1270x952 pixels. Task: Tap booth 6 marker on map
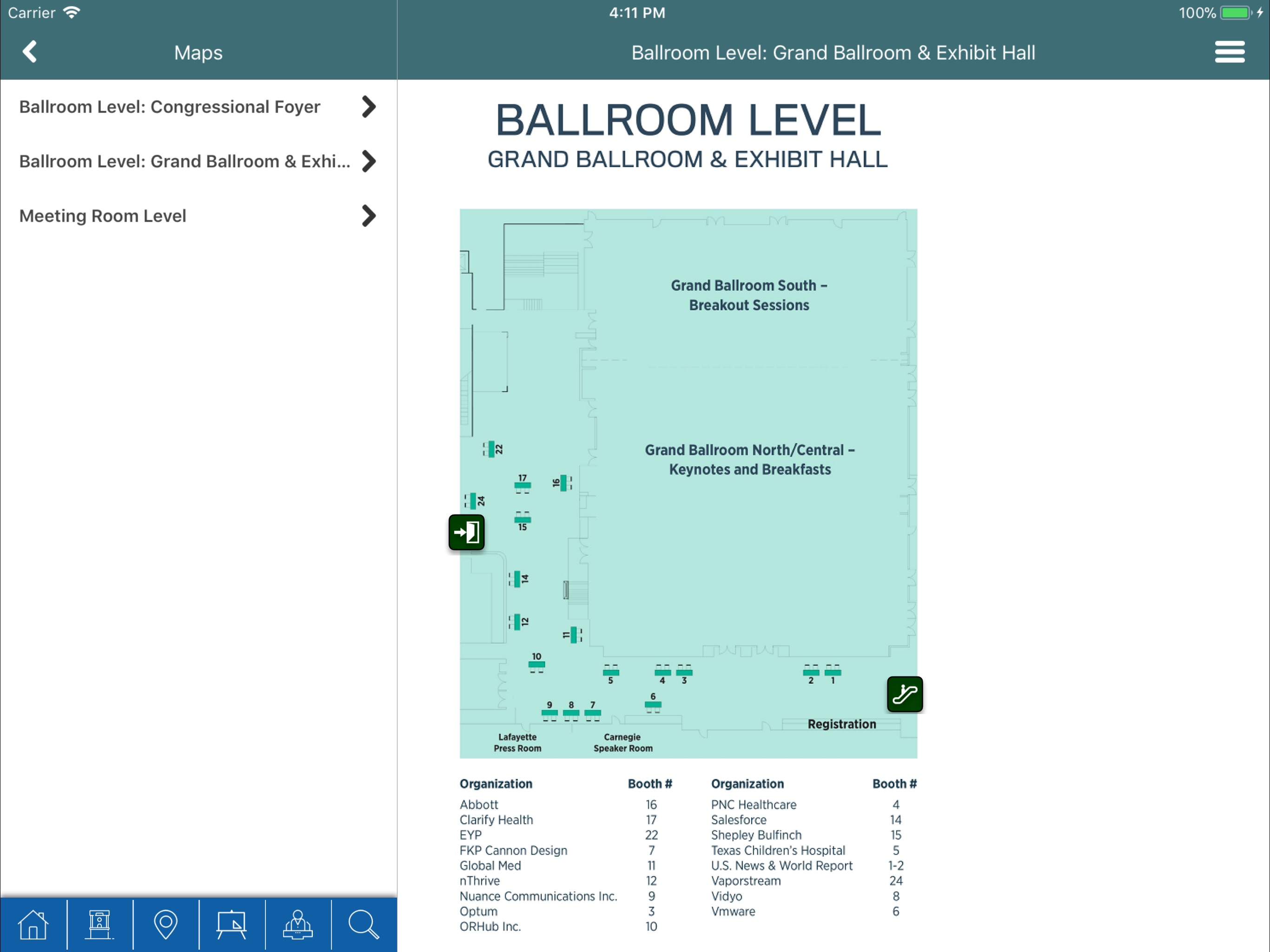[x=653, y=702]
